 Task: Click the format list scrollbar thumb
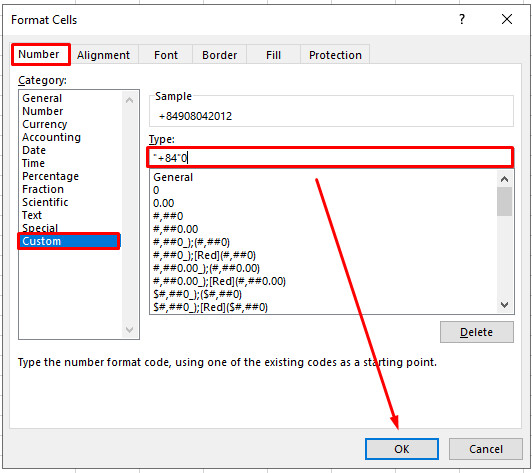point(505,202)
